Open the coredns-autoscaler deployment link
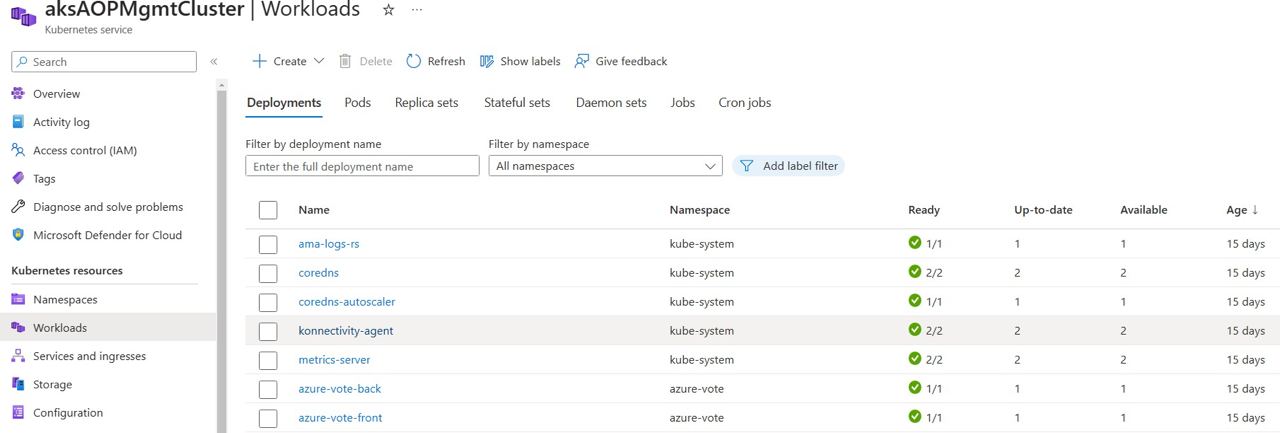Image resolution: width=1280 pixels, height=433 pixels. click(346, 302)
